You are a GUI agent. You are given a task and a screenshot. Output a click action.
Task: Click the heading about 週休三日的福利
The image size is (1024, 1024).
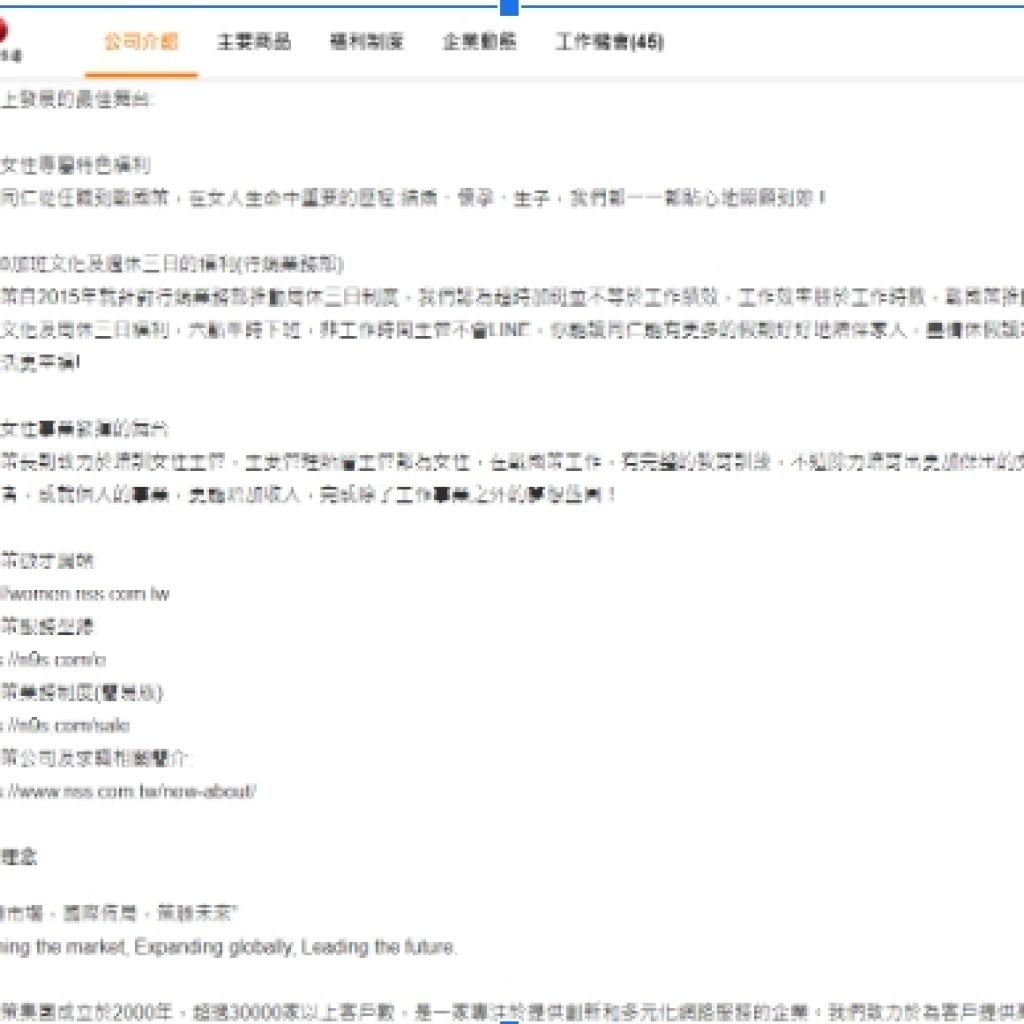(x=172, y=264)
